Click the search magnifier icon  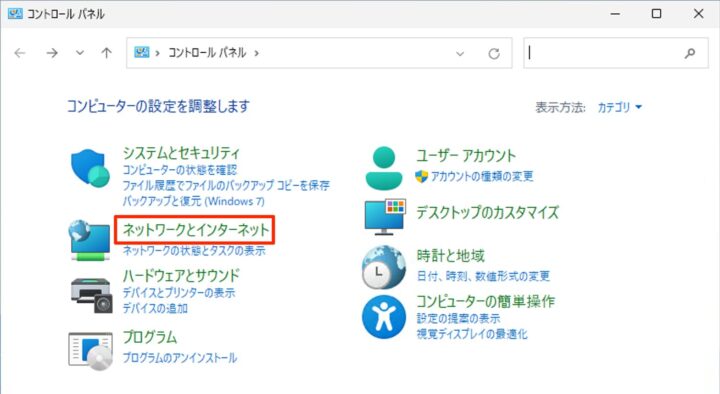(690, 53)
